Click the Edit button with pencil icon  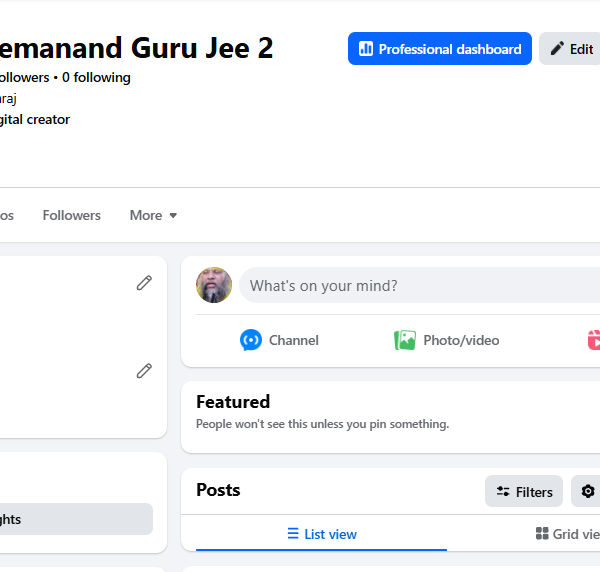[571, 49]
